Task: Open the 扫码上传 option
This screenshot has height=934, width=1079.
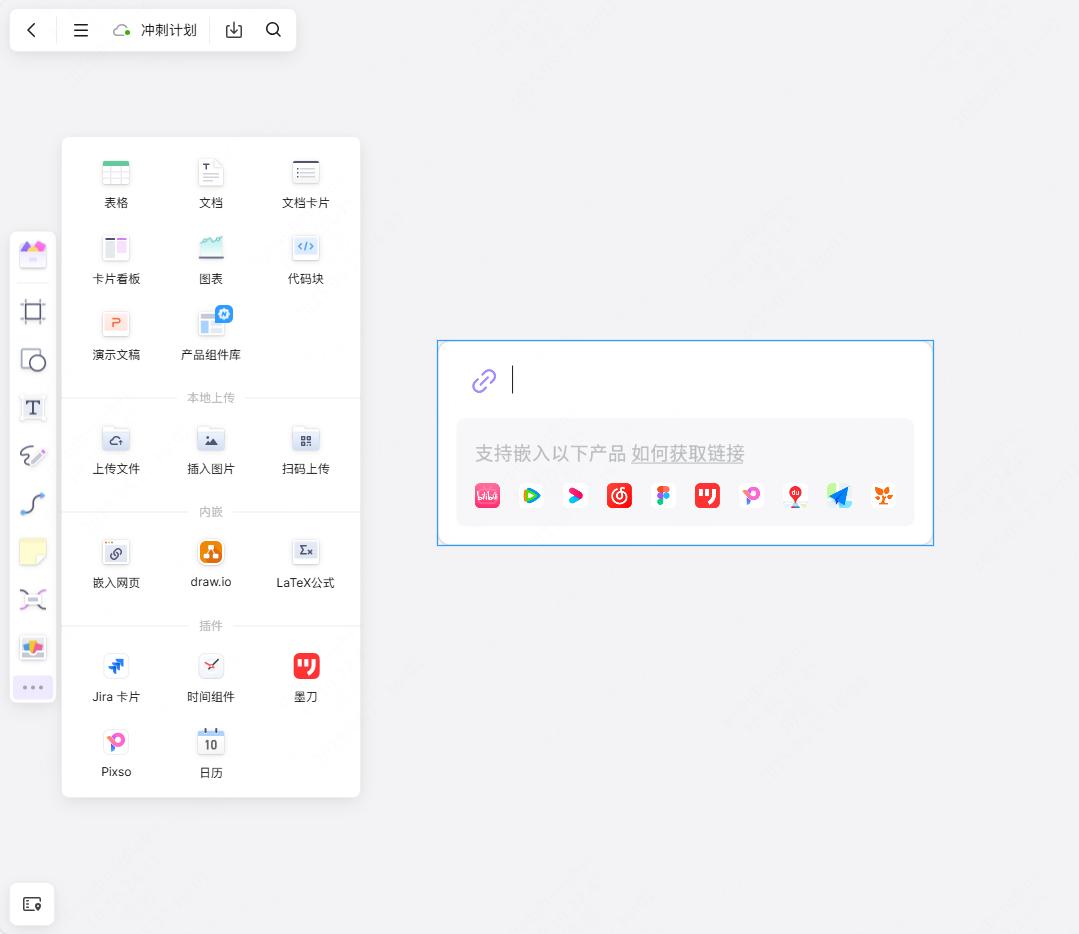Action: tap(305, 448)
